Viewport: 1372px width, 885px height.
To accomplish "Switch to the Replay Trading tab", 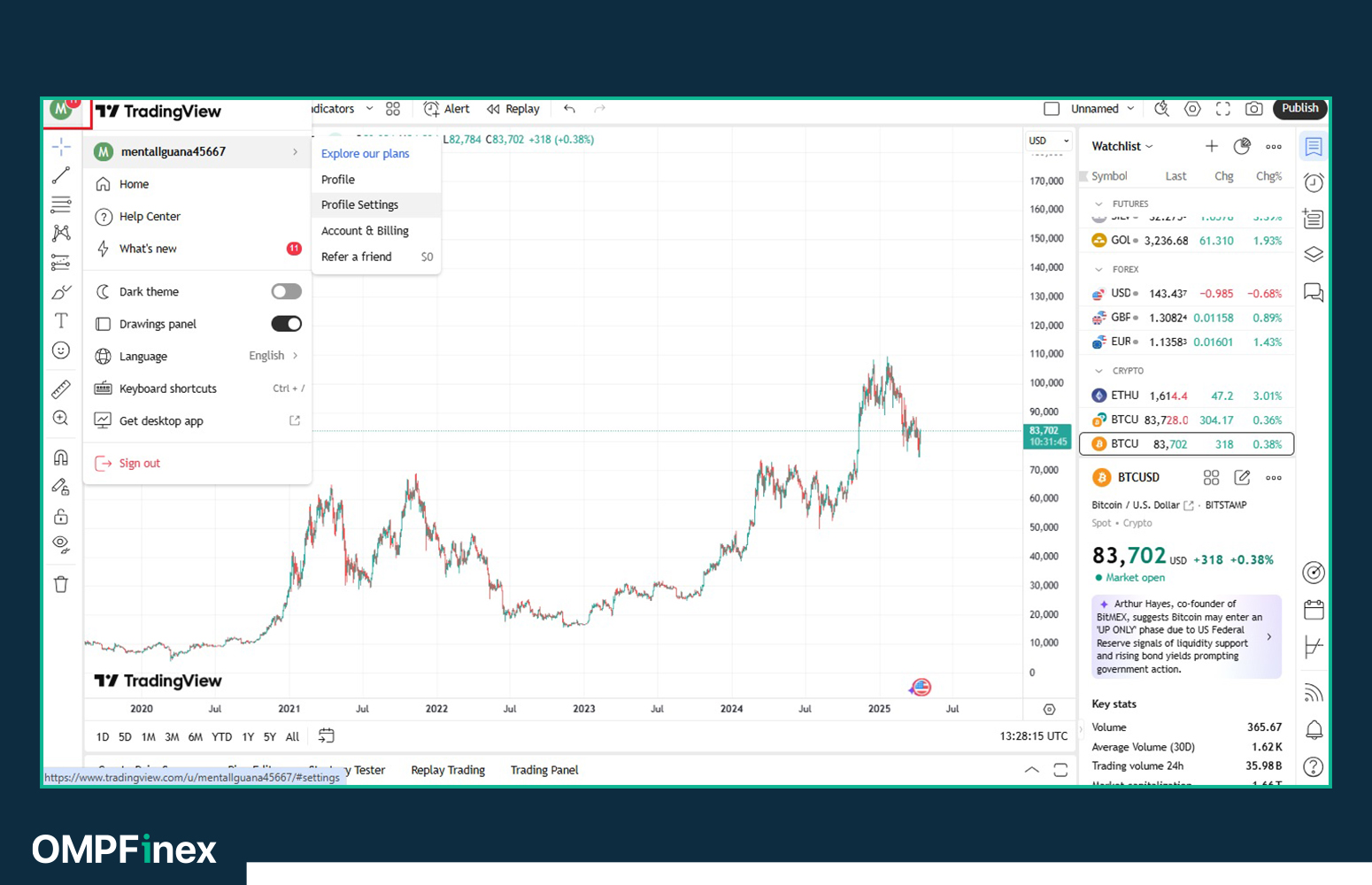I will [448, 771].
